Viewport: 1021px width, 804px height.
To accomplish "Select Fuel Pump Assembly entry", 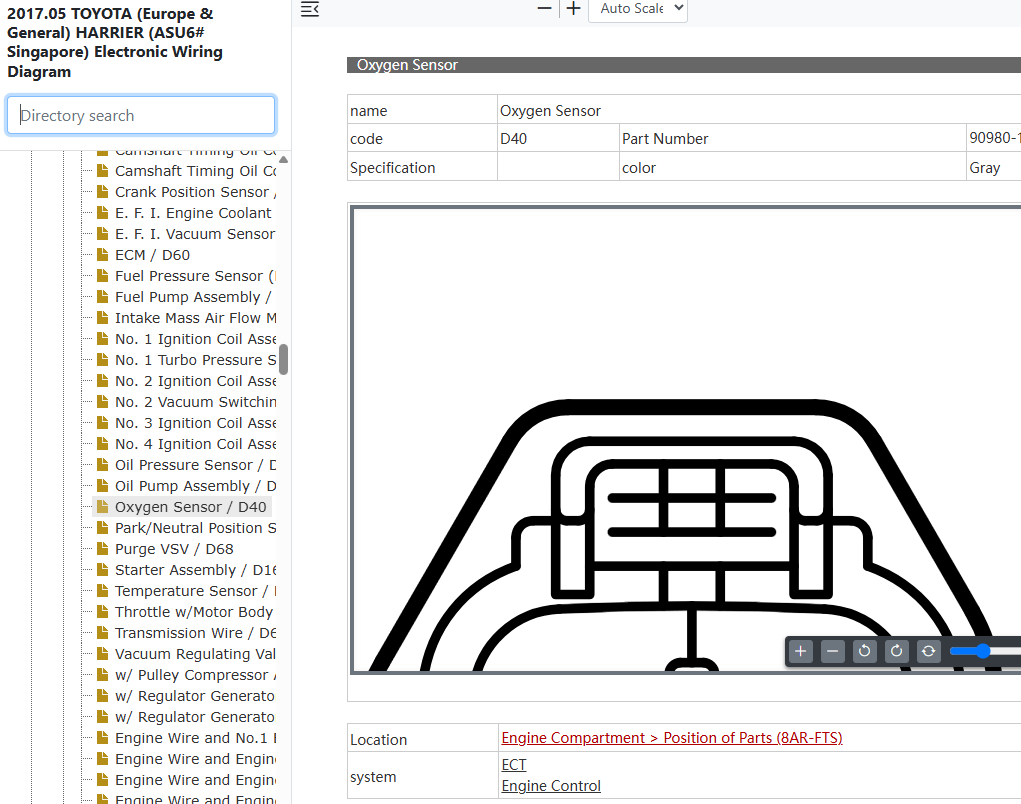I will coord(193,297).
